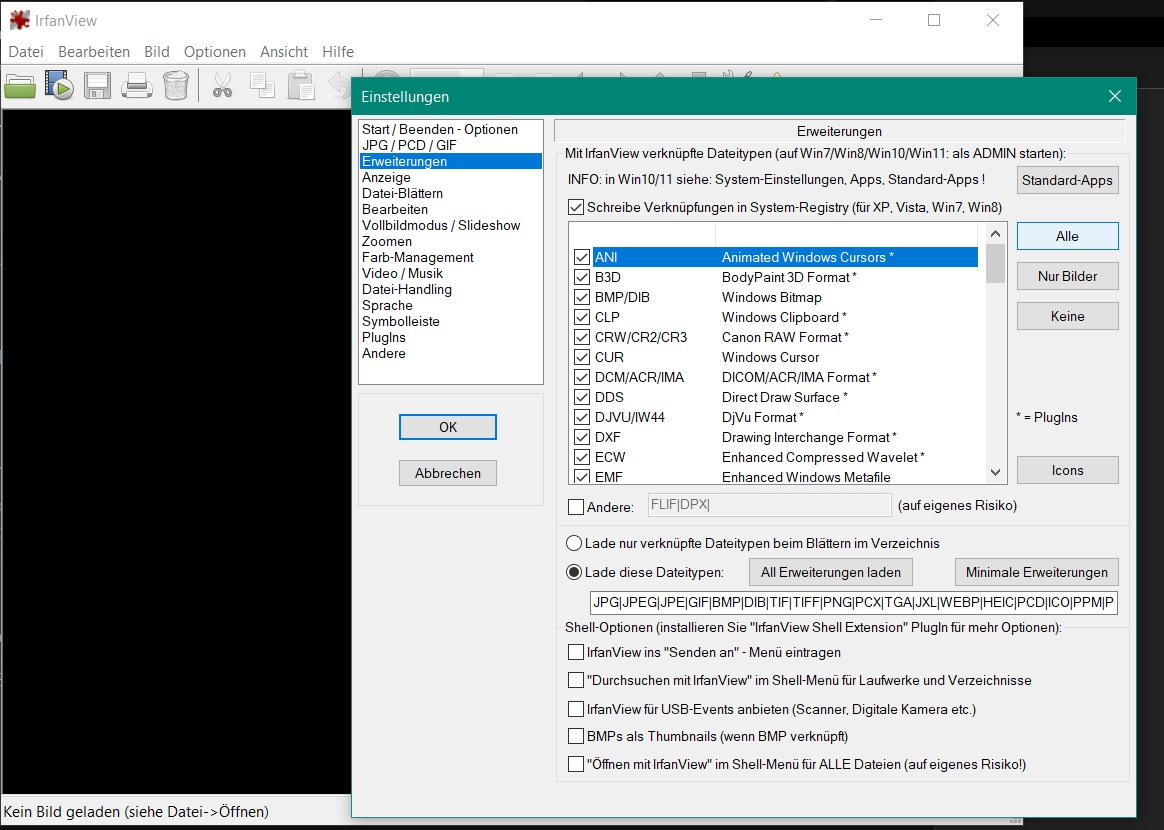1164x830 pixels.
Task: Copy using the copy toolbar icon
Action: coord(261,85)
